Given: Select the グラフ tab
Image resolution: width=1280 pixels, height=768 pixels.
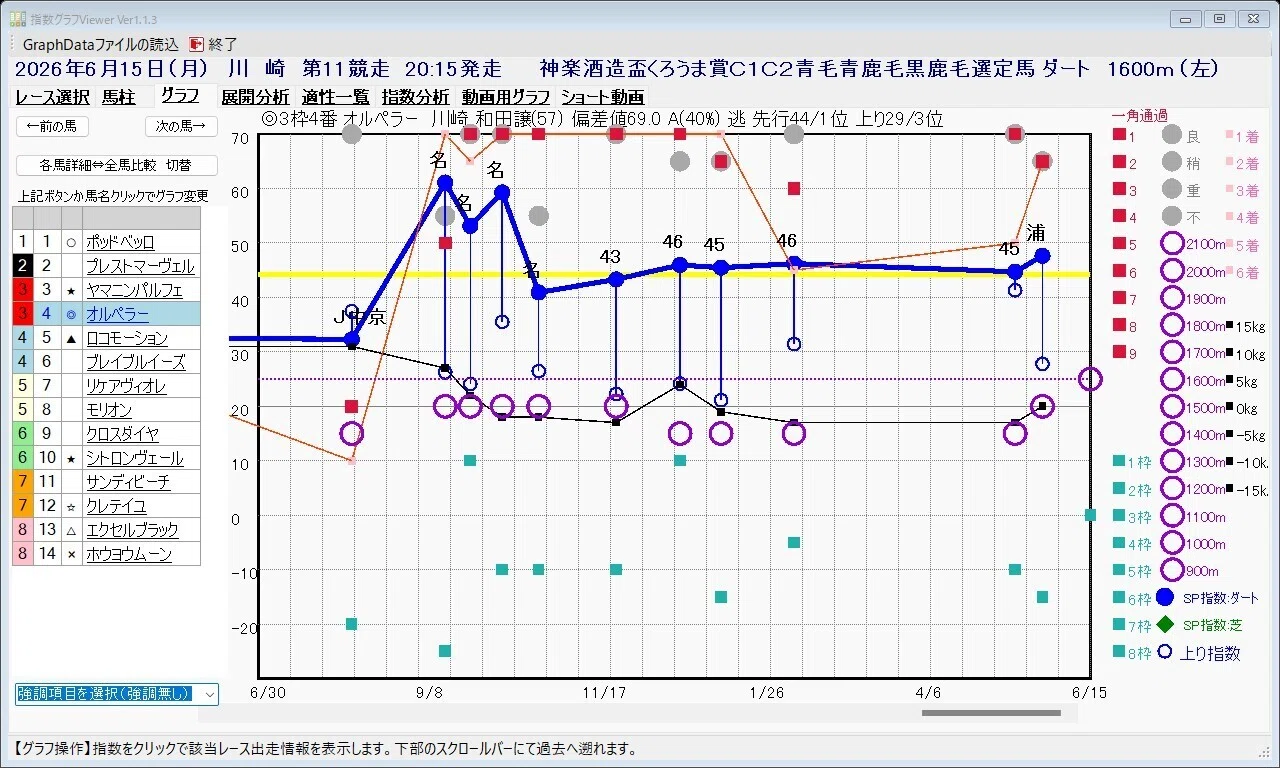Looking at the screenshot, I should 180,96.
